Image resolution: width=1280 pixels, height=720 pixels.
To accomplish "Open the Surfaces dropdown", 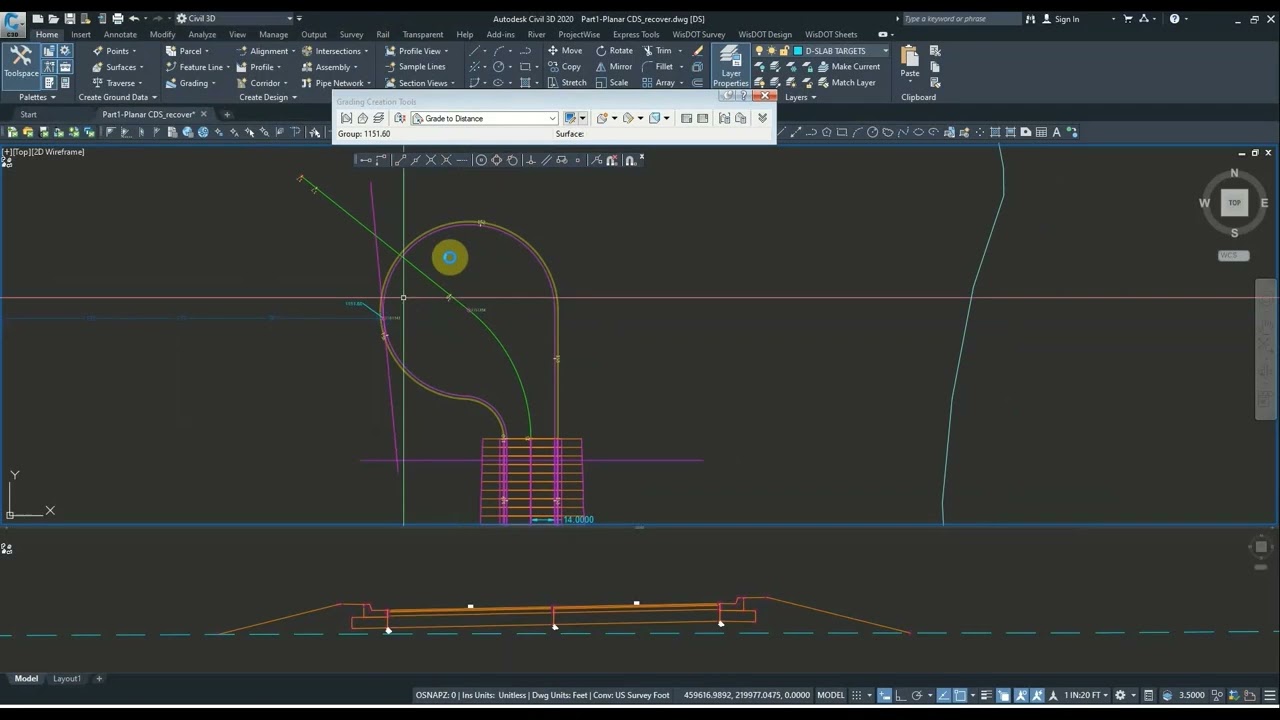I will point(118,67).
